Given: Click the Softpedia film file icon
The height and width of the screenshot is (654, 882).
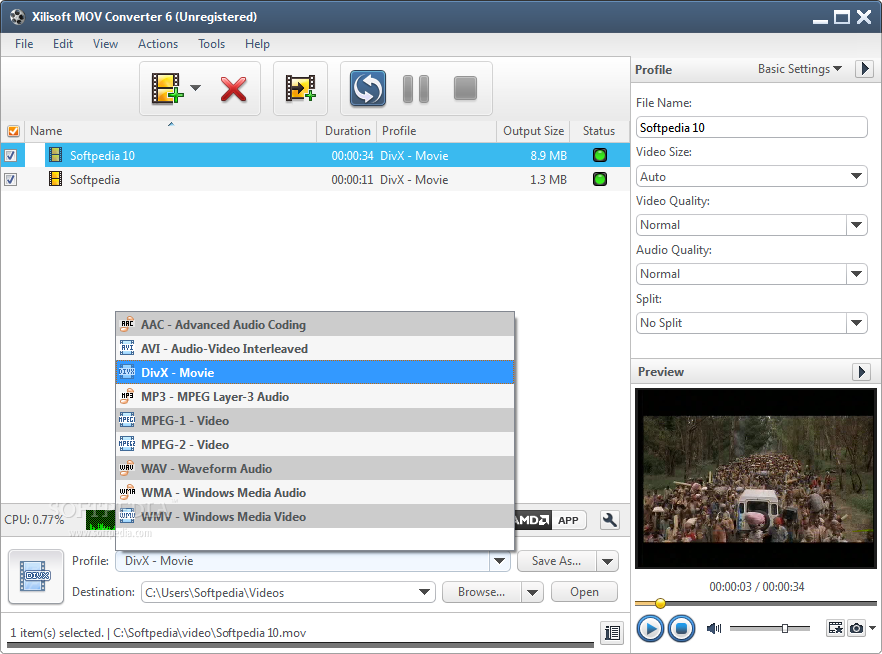Looking at the screenshot, I should [55, 179].
